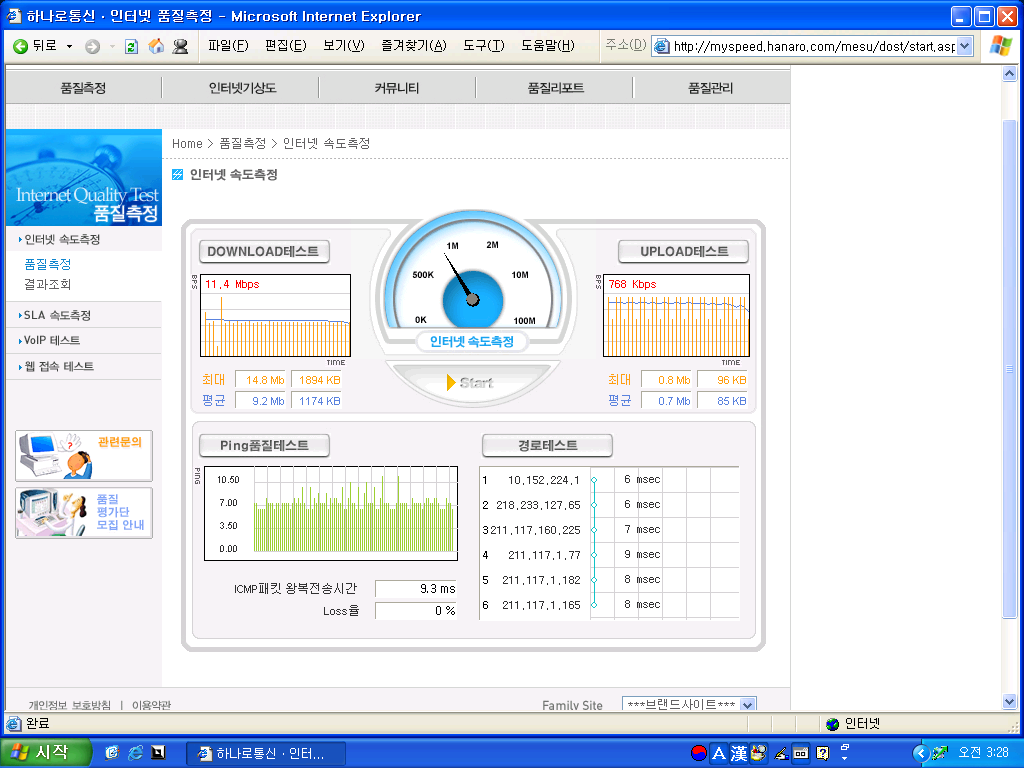Click the blue square icon beside 인터넷 속도측정 heading

pos(178,174)
